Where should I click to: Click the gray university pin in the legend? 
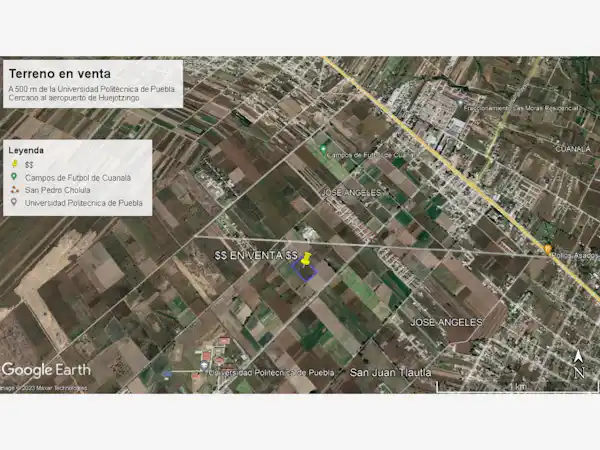(13, 202)
